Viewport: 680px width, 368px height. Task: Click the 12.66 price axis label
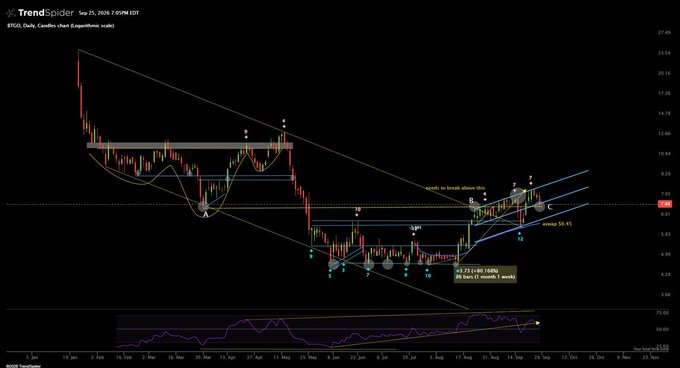click(x=664, y=134)
